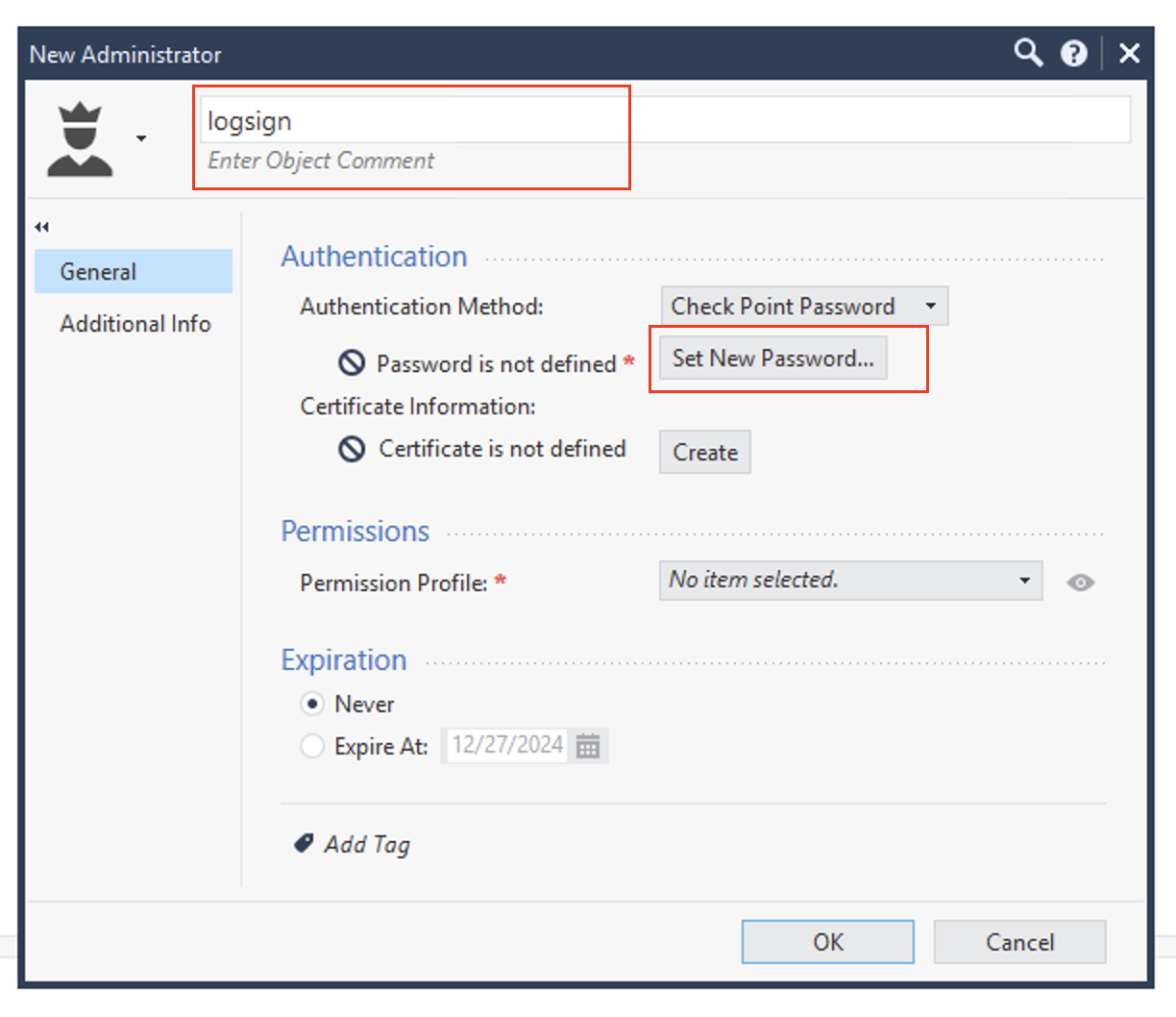Select the Never expiration radio button
This screenshot has width=1176, height=1017.
click(x=311, y=704)
